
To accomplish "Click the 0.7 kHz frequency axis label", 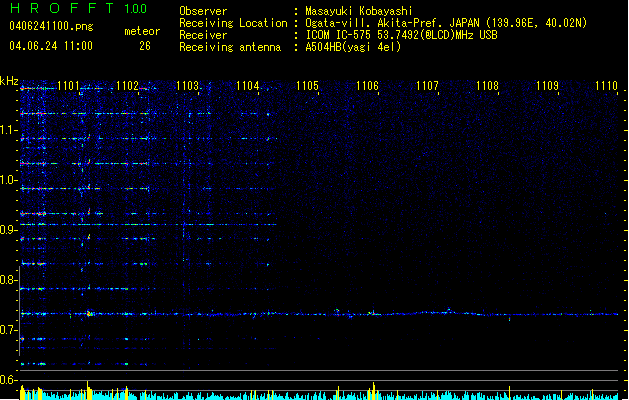I will [8, 330].
